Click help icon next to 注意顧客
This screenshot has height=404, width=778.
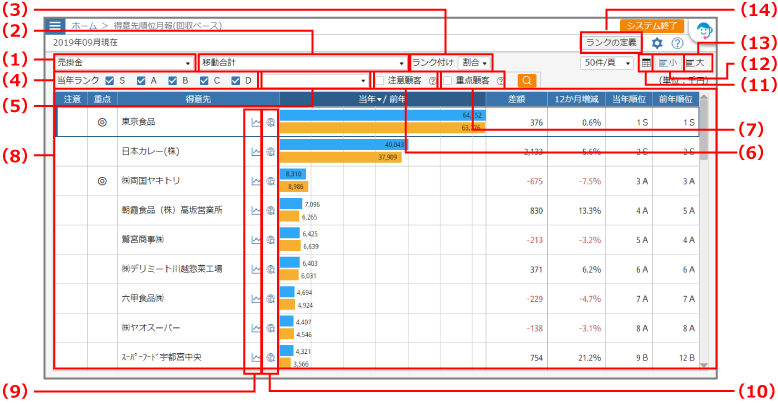click(x=432, y=81)
